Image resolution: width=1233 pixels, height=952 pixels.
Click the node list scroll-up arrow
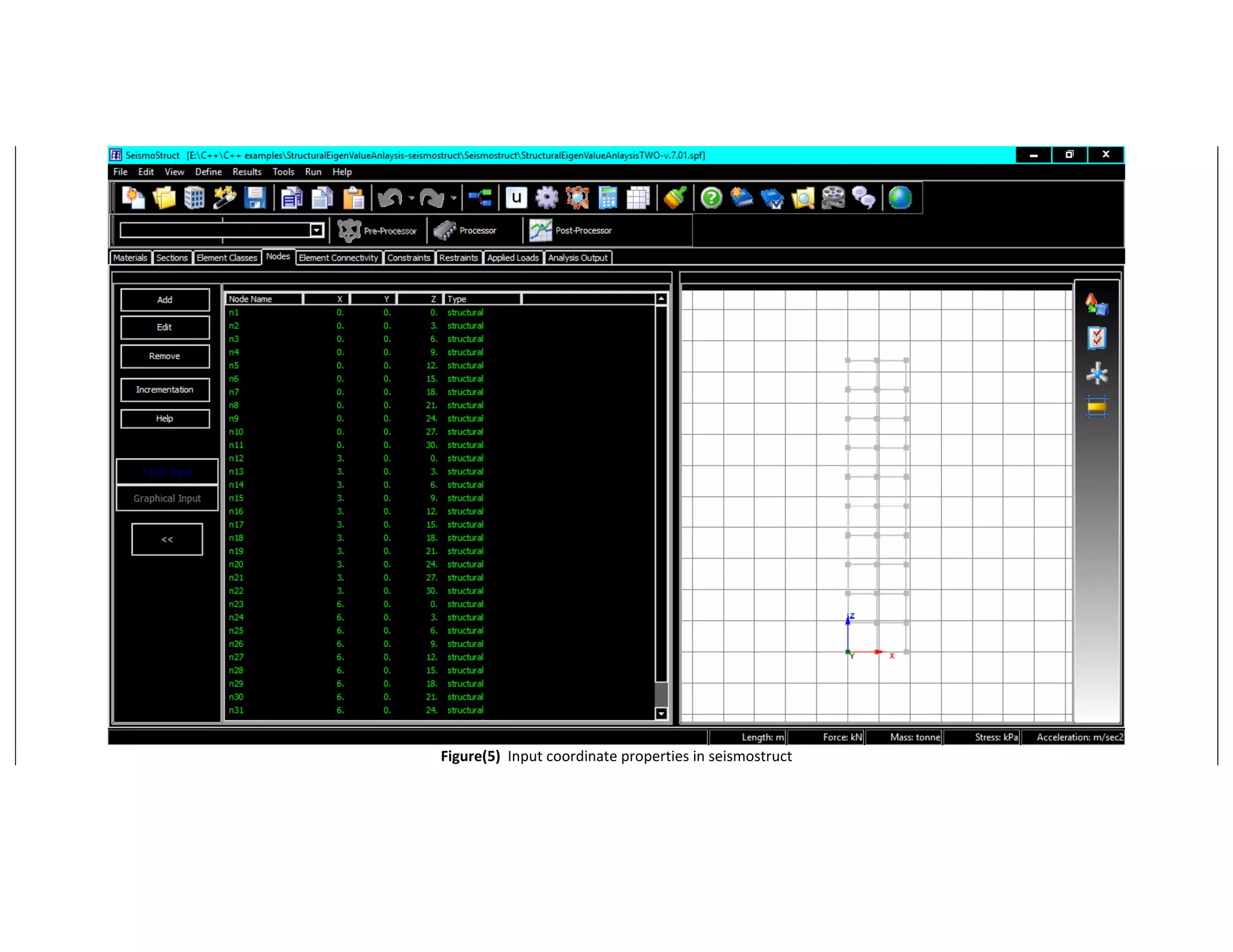(661, 299)
